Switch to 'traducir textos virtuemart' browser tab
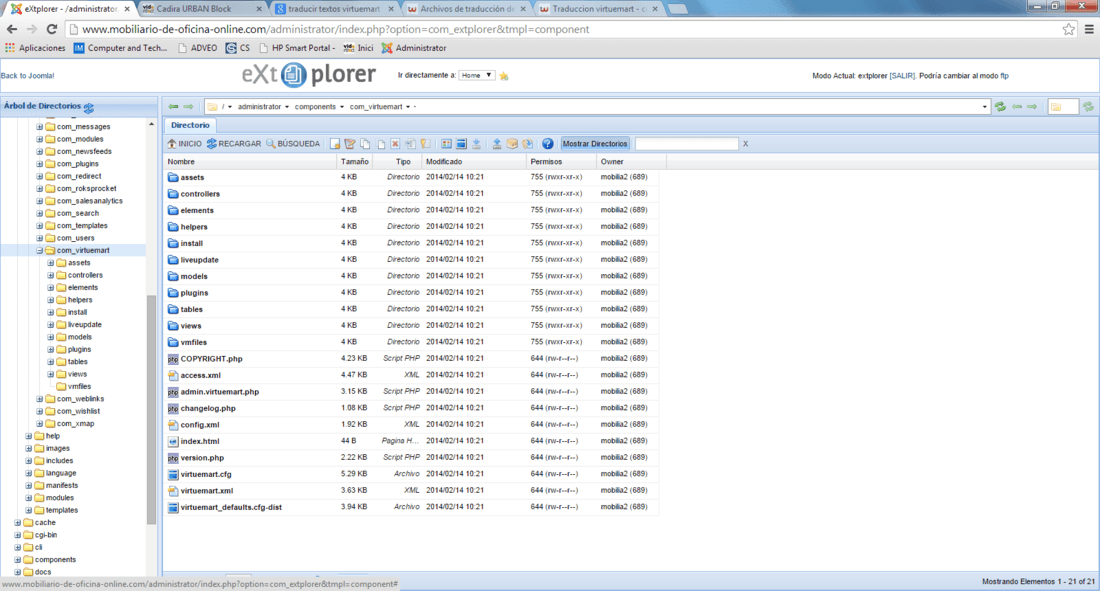1100x591 pixels. pos(334,9)
